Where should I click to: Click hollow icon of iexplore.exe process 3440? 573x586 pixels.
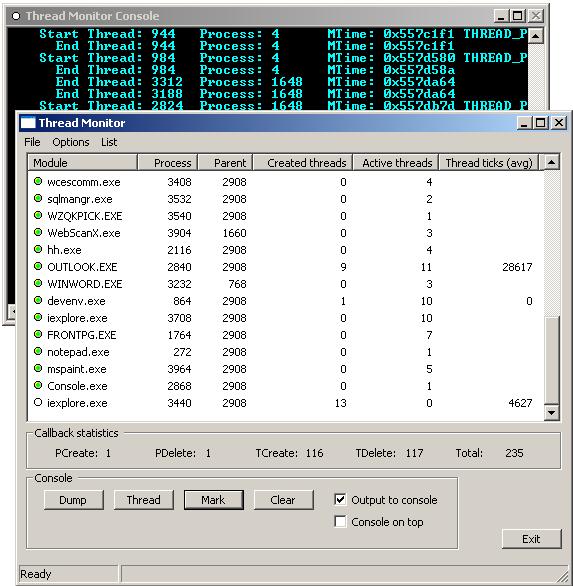[x=38, y=403]
